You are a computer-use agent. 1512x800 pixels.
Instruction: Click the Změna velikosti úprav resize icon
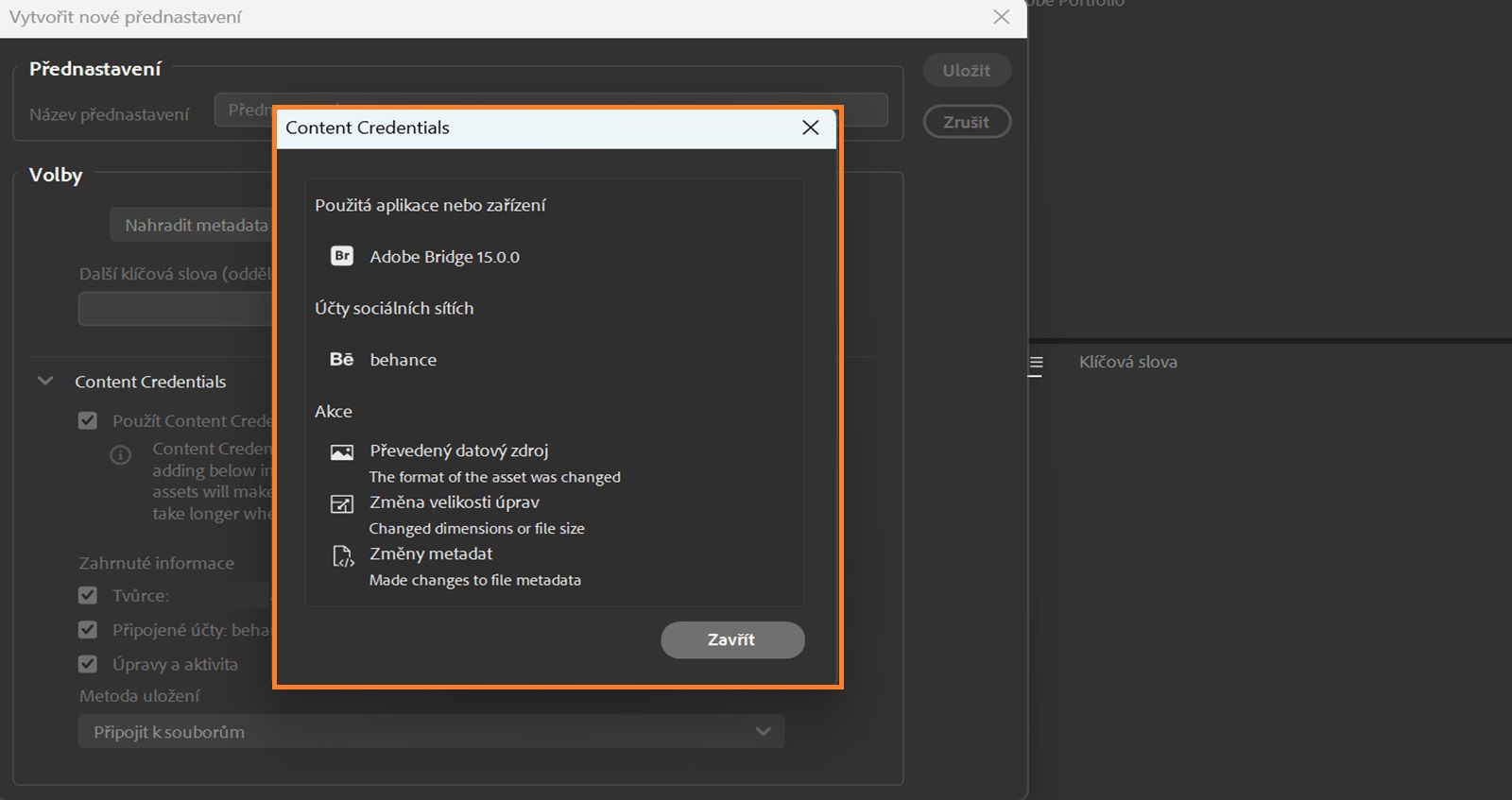[342, 504]
